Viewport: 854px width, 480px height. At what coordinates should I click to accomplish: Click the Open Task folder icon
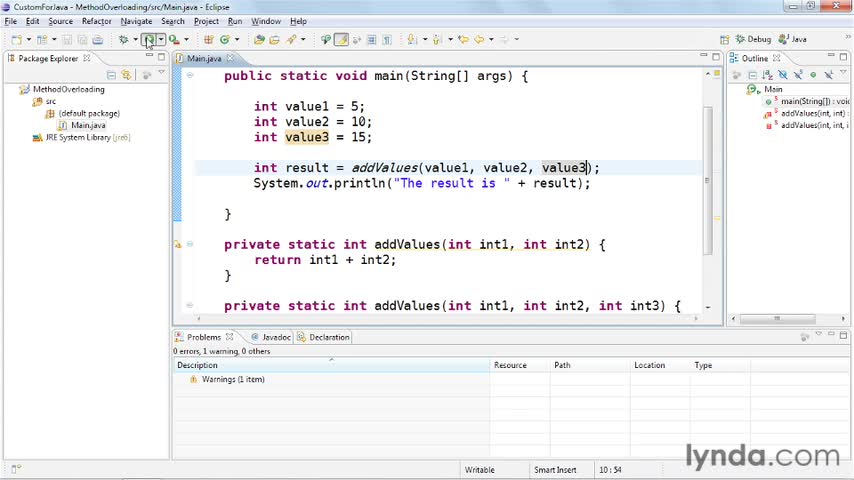274,39
